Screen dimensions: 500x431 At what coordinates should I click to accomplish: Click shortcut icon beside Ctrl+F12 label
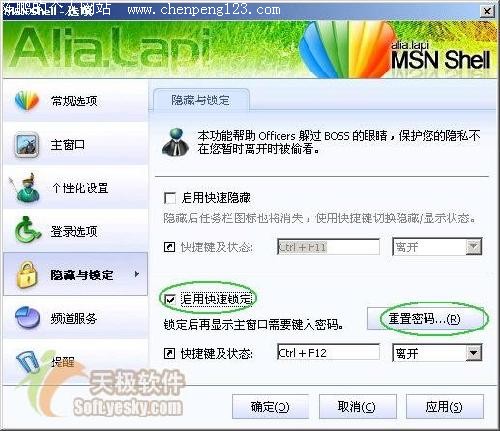click(169, 353)
